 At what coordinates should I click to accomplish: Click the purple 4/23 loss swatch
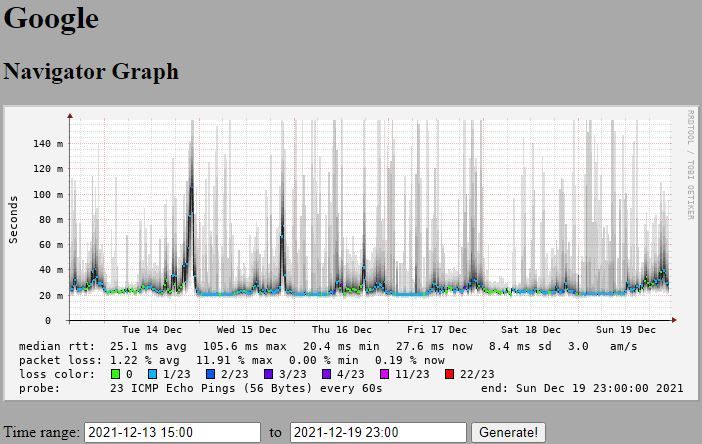click(x=326, y=374)
